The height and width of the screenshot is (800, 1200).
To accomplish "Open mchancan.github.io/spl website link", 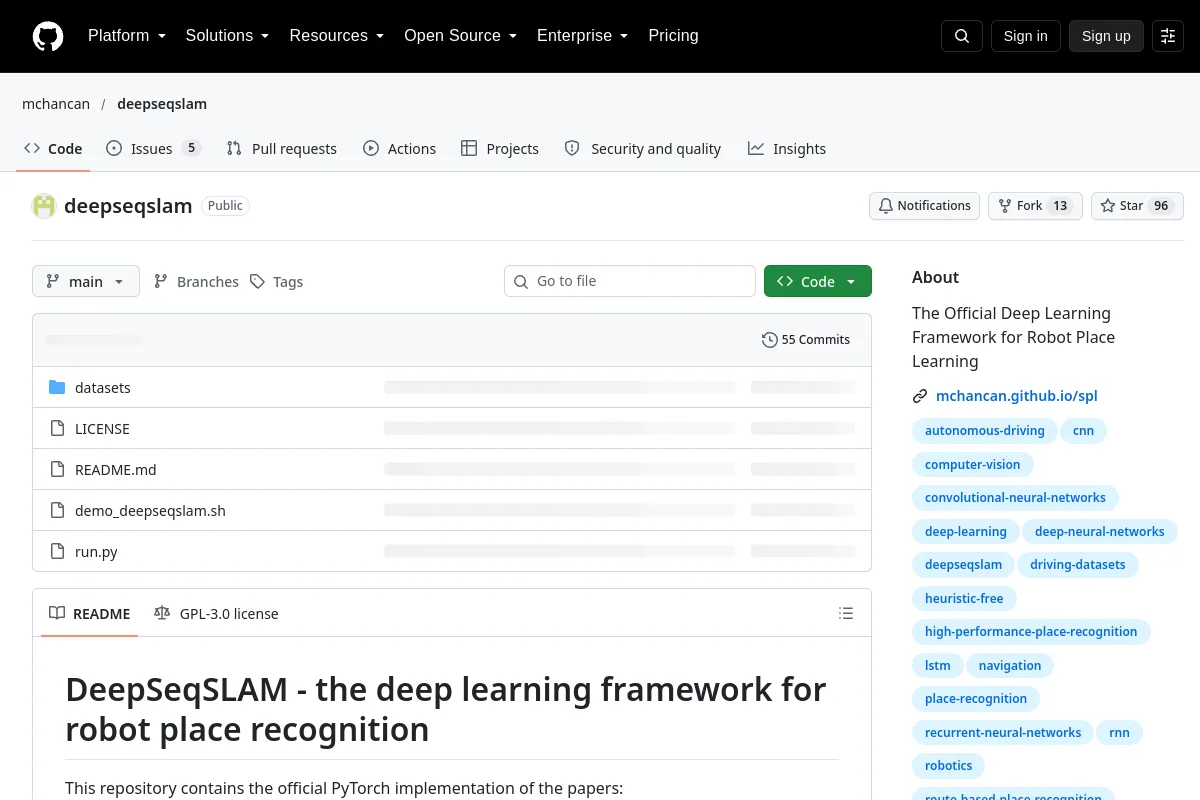I will tap(1016, 396).
